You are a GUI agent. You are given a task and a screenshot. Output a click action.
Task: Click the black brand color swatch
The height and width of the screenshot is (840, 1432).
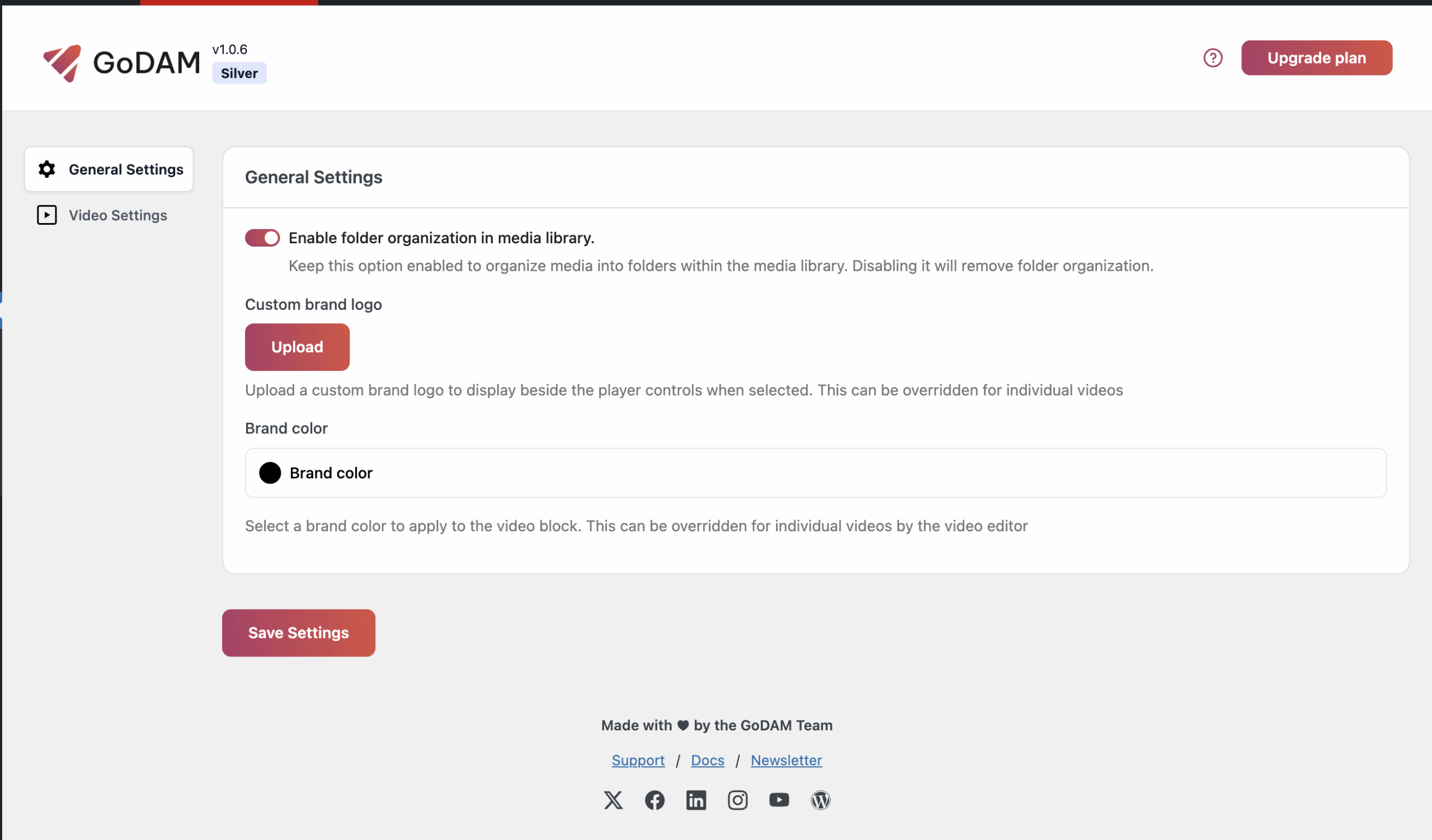[x=270, y=473]
